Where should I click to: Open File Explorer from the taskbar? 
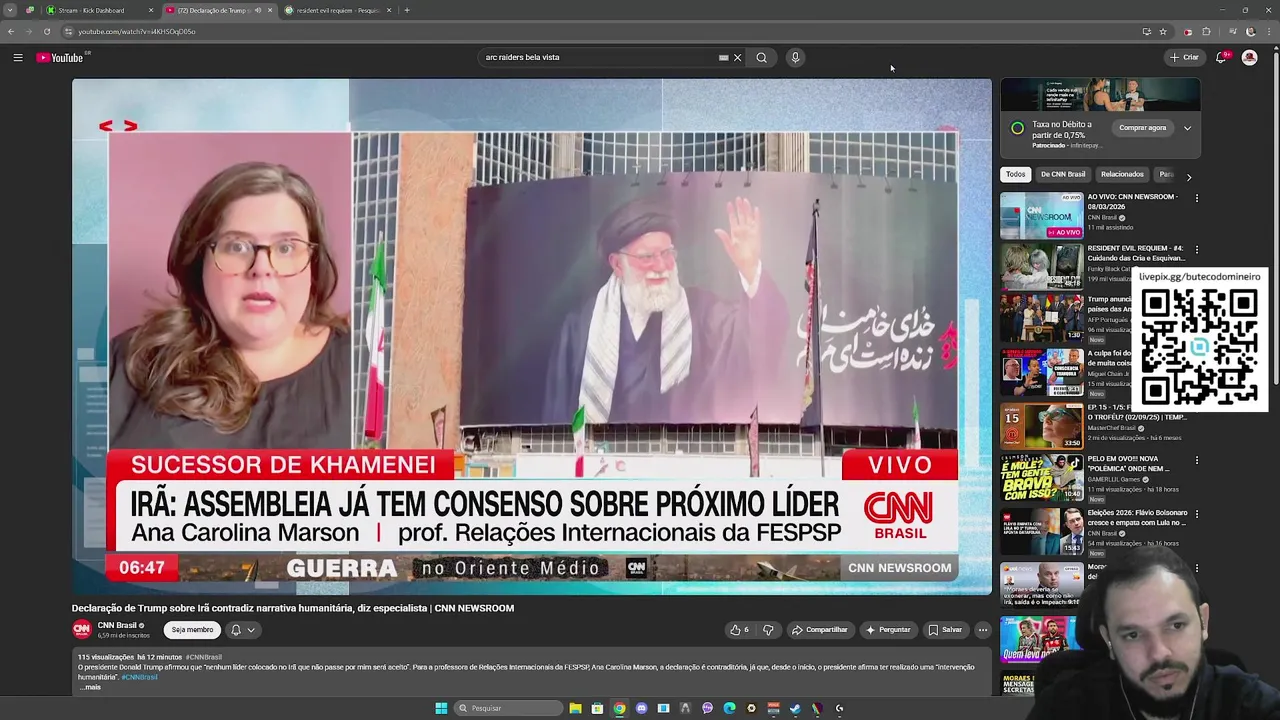coord(575,708)
